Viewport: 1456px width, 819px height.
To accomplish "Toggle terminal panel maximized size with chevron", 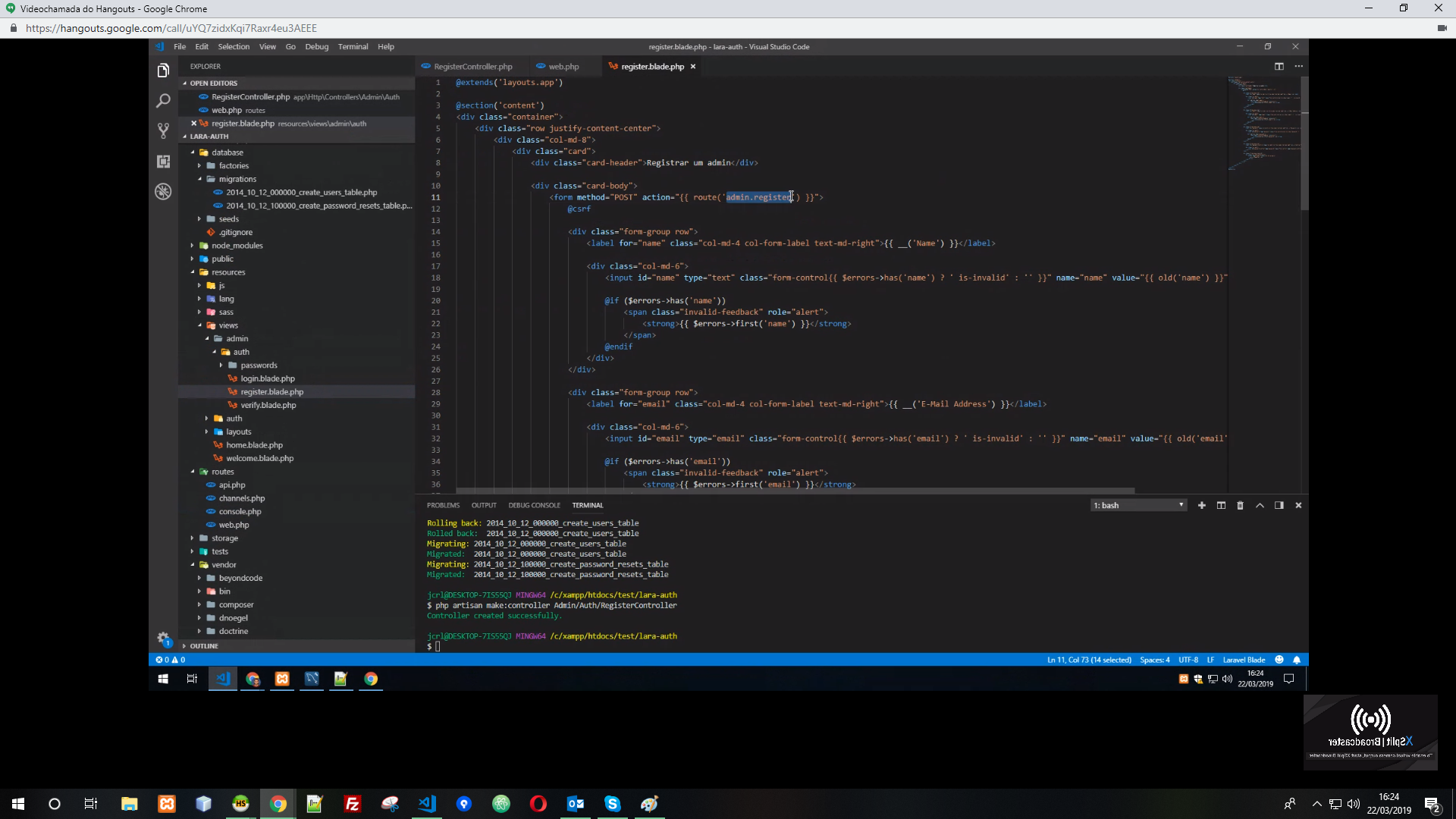I will [1260, 505].
